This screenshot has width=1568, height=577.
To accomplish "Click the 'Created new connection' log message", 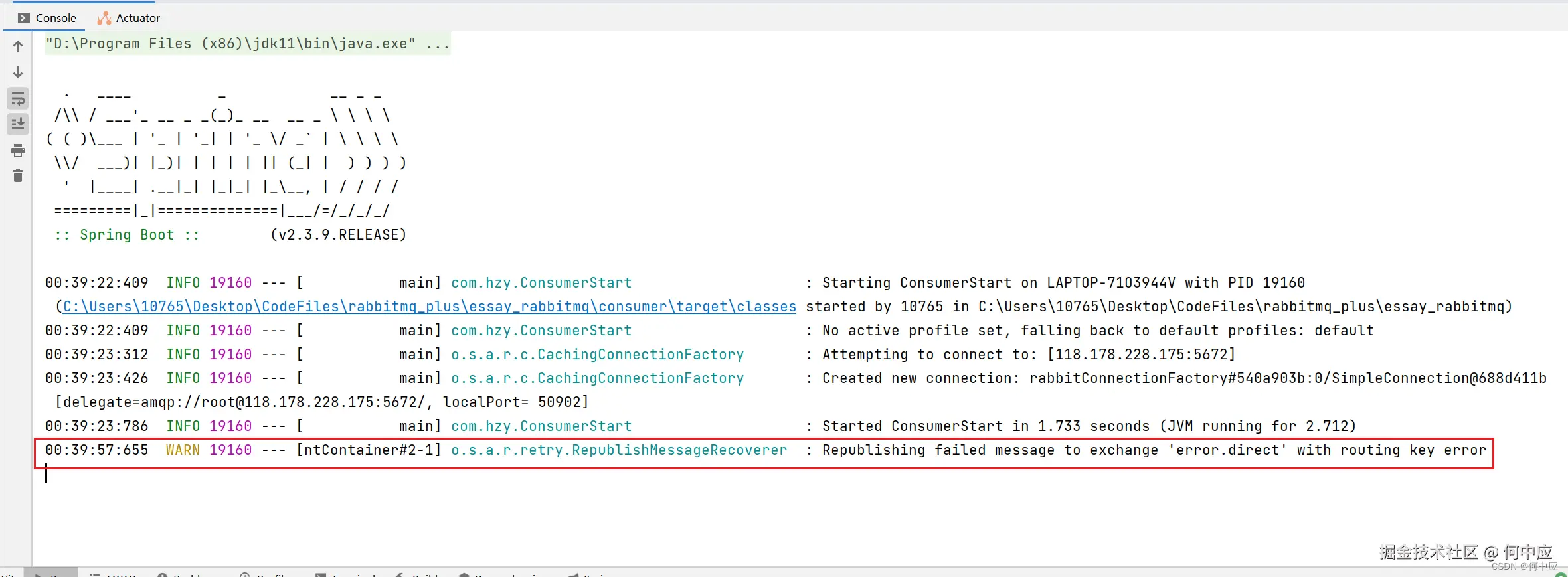I will coord(1184,378).
